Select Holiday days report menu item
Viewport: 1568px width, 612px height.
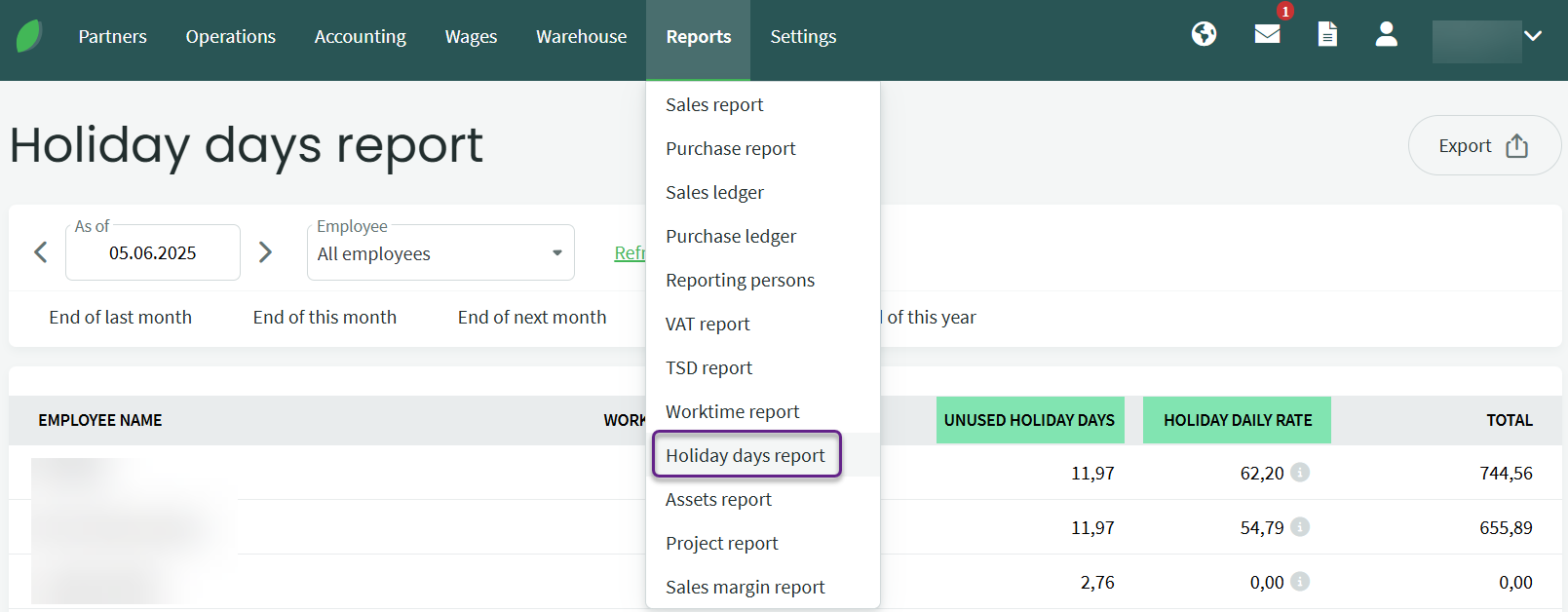746,455
